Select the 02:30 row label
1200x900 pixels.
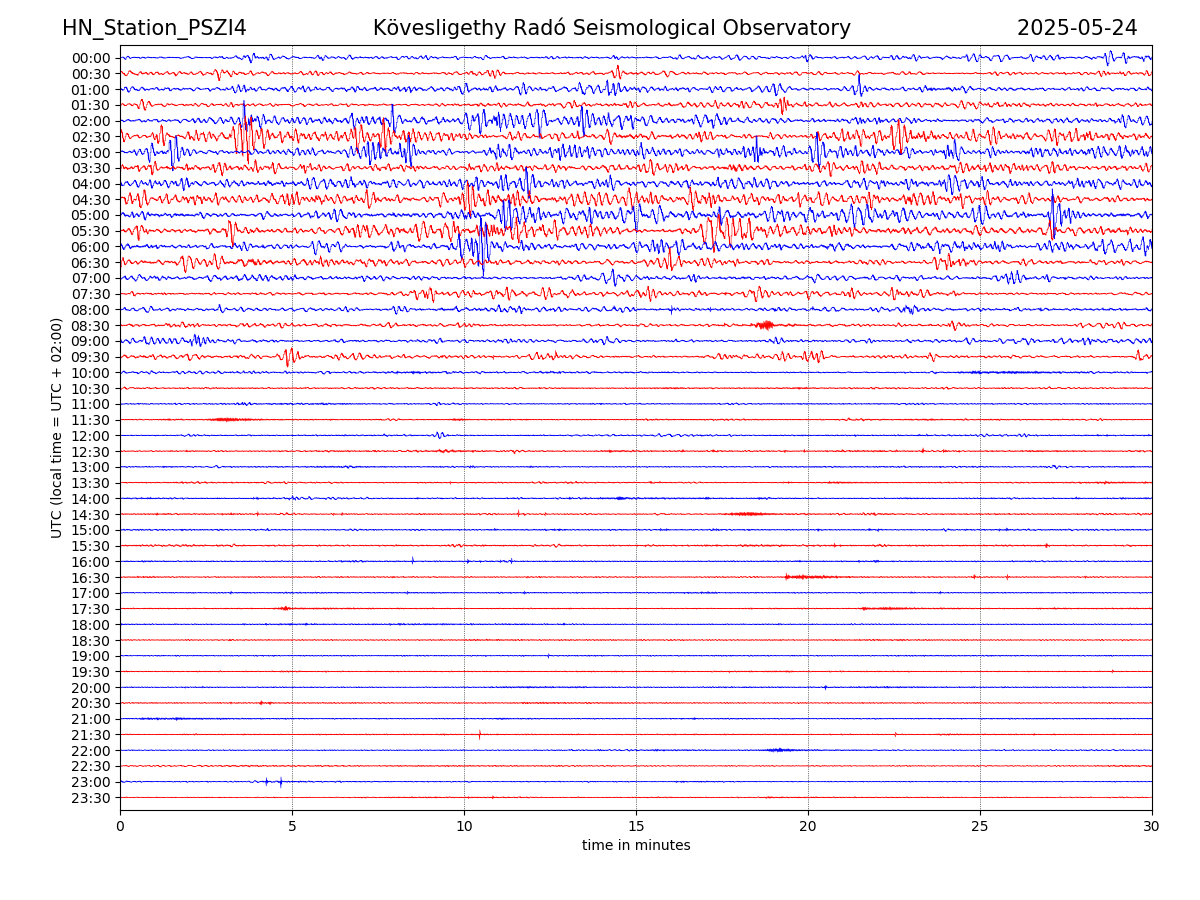point(90,137)
